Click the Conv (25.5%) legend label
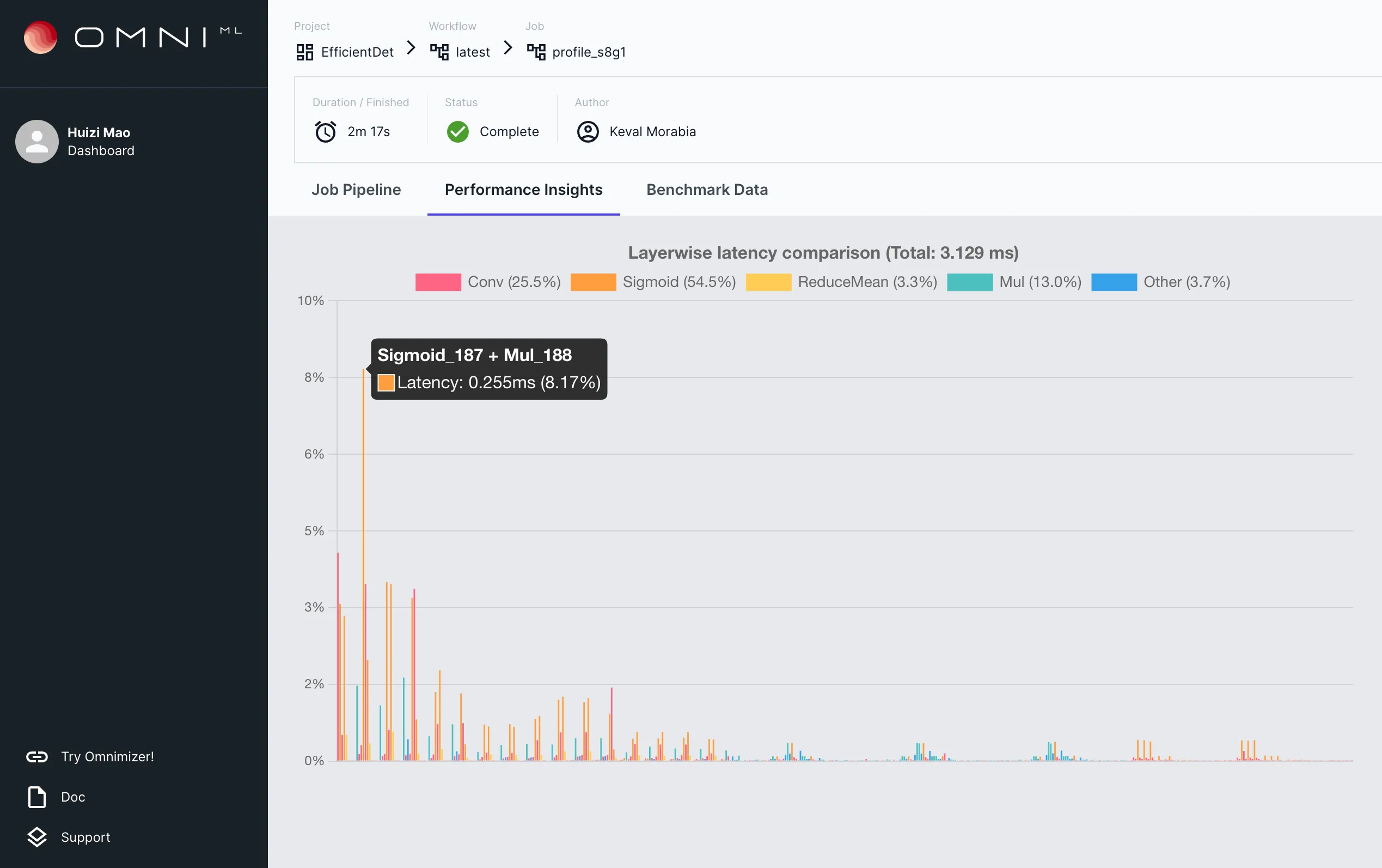 click(x=514, y=282)
